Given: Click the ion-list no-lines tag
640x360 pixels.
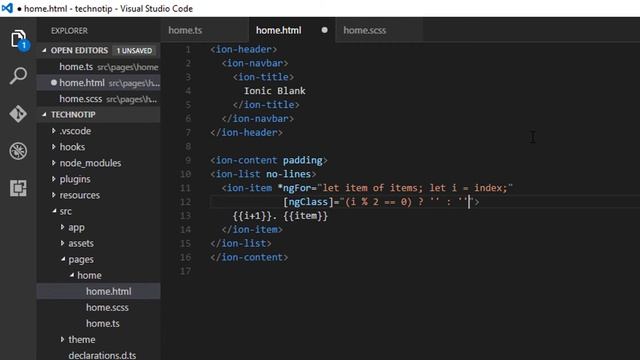Looking at the screenshot, I should [x=263, y=174].
